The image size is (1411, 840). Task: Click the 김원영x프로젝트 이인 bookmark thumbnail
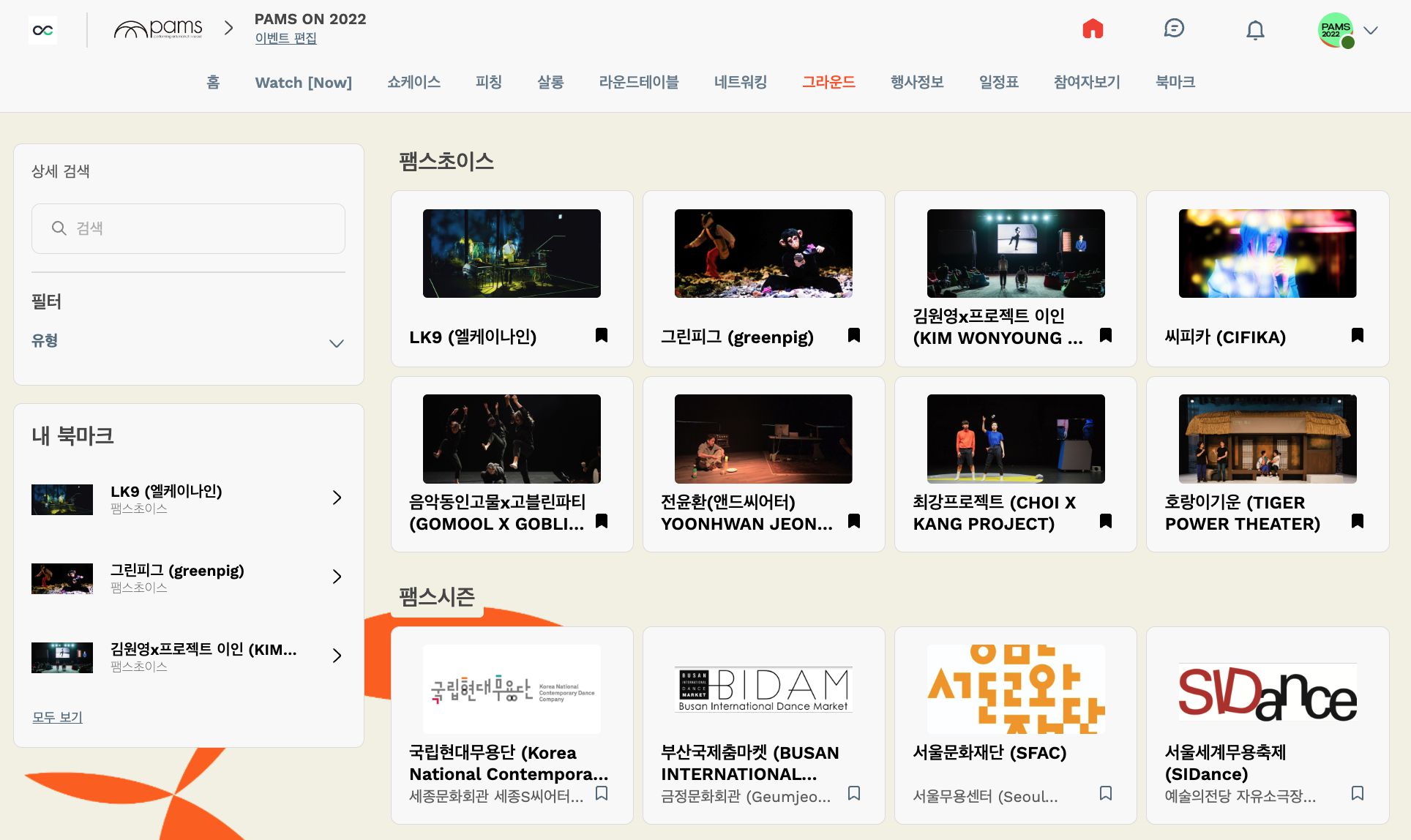click(x=62, y=658)
